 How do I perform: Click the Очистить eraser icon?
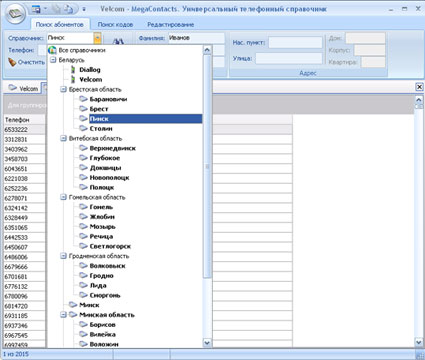click(12, 62)
